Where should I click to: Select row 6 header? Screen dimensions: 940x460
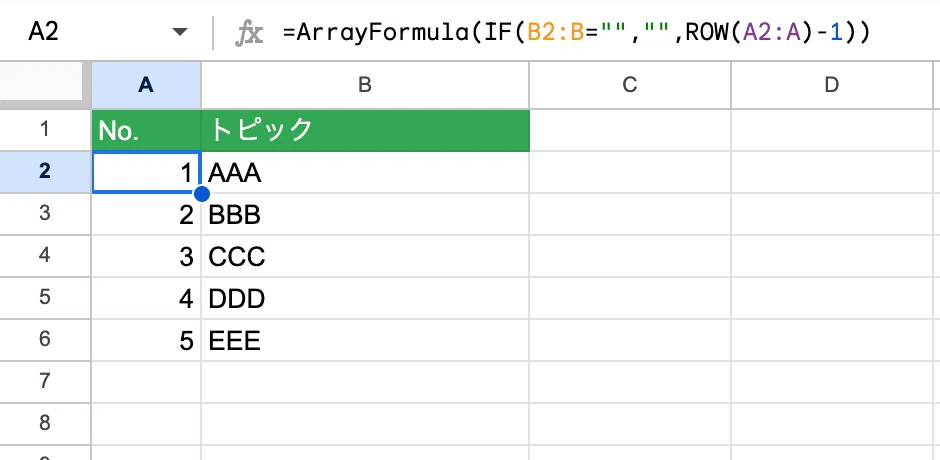pos(46,340)
